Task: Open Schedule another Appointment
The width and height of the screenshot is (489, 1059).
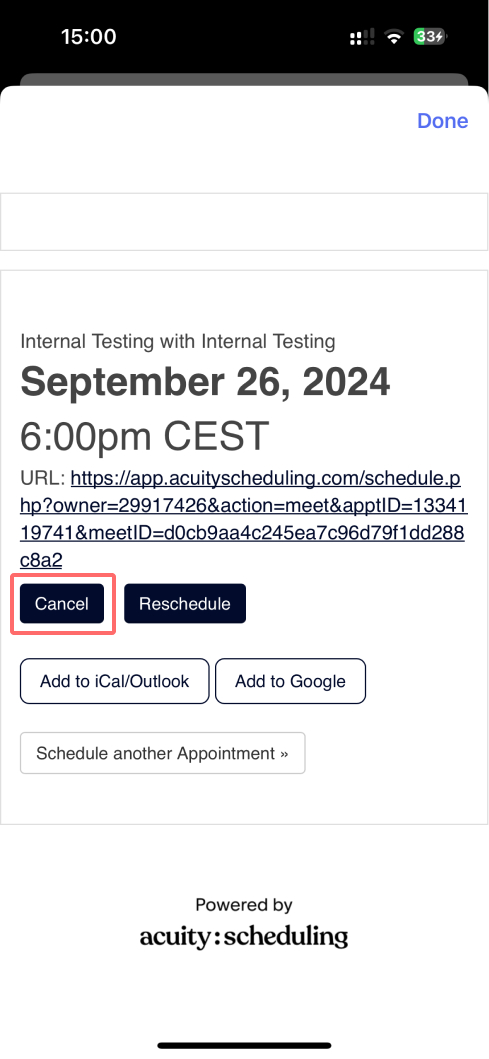Action: pos(163,753)
